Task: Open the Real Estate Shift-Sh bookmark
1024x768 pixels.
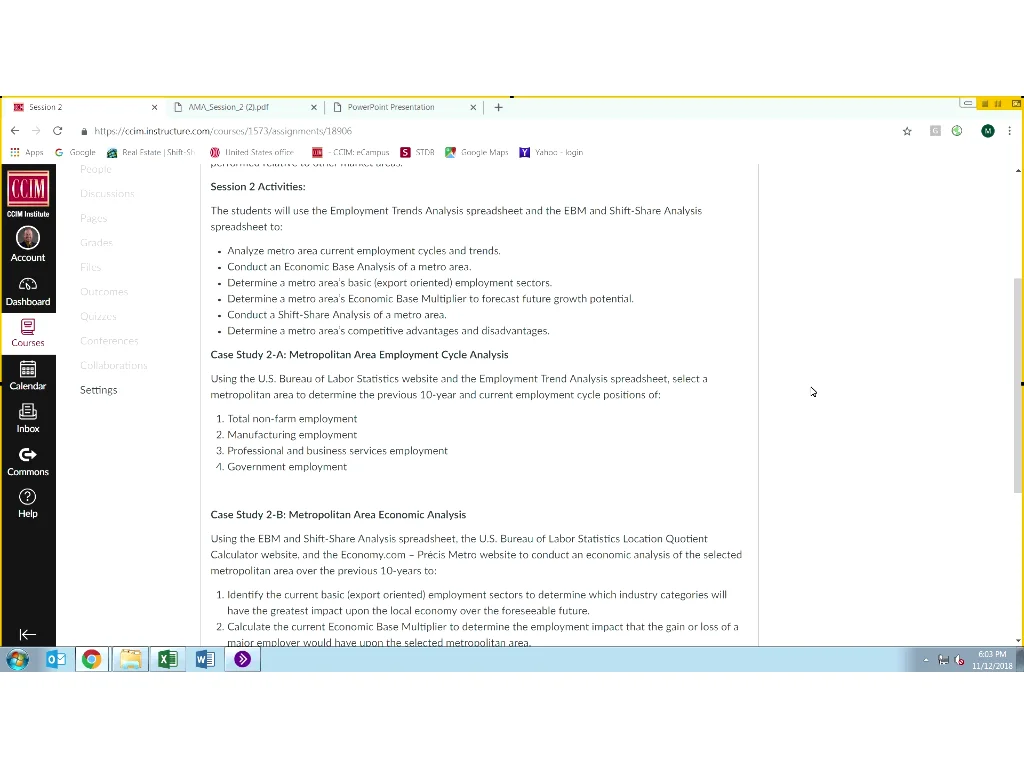Action: [151, 152]
